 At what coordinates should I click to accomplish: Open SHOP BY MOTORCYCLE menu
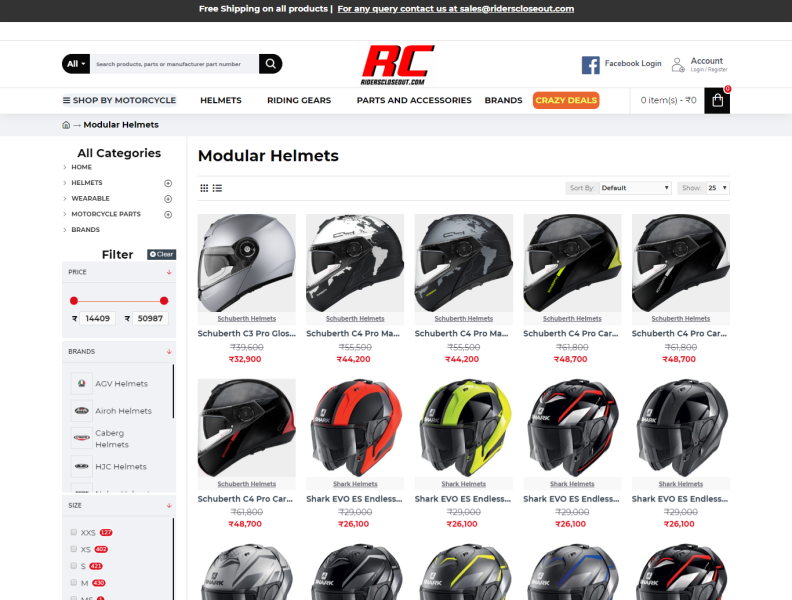coord(119,100)
